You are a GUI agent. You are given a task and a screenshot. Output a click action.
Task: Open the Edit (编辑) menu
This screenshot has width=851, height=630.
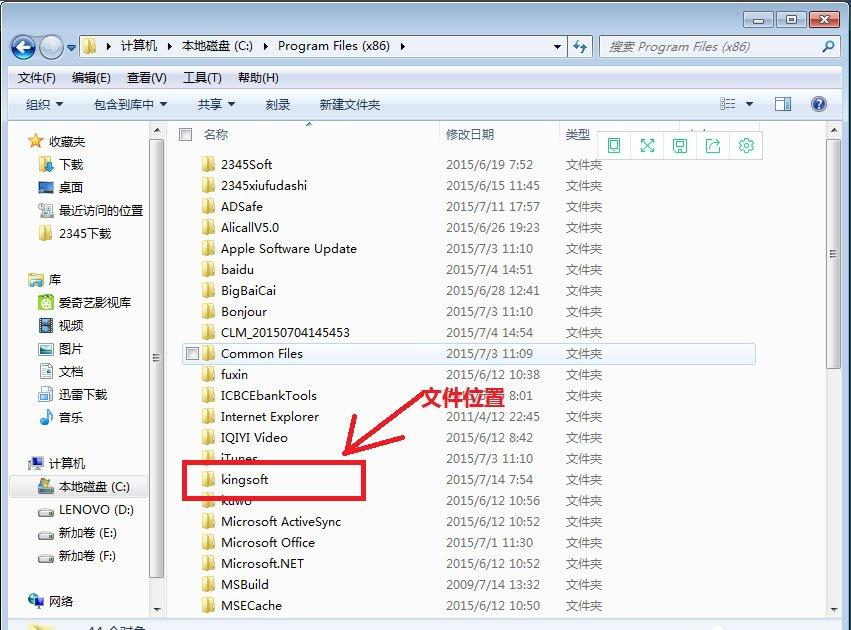pyautogui.click(x=91, y=78)
